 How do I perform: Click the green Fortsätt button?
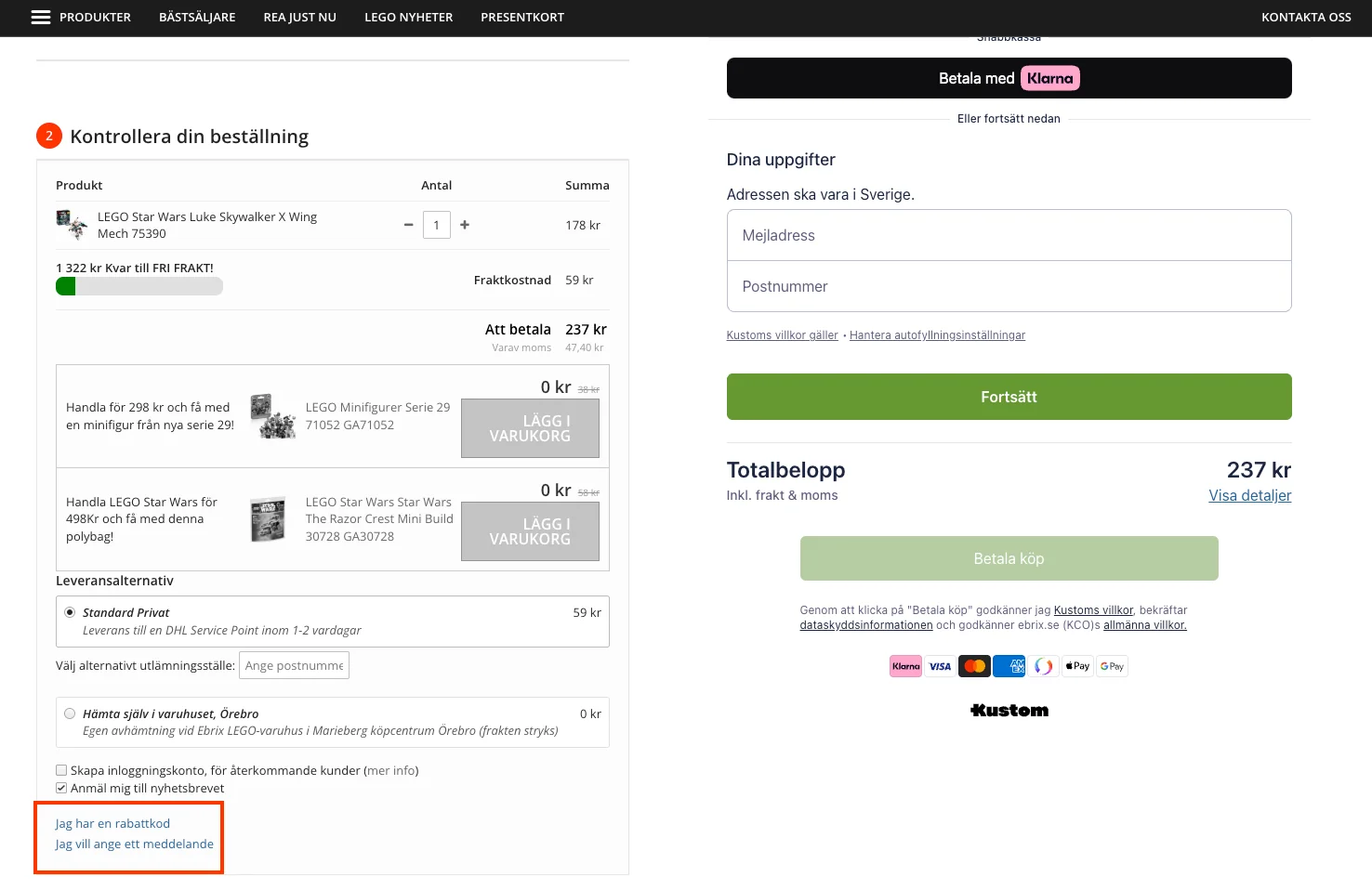pos(1009,397)
